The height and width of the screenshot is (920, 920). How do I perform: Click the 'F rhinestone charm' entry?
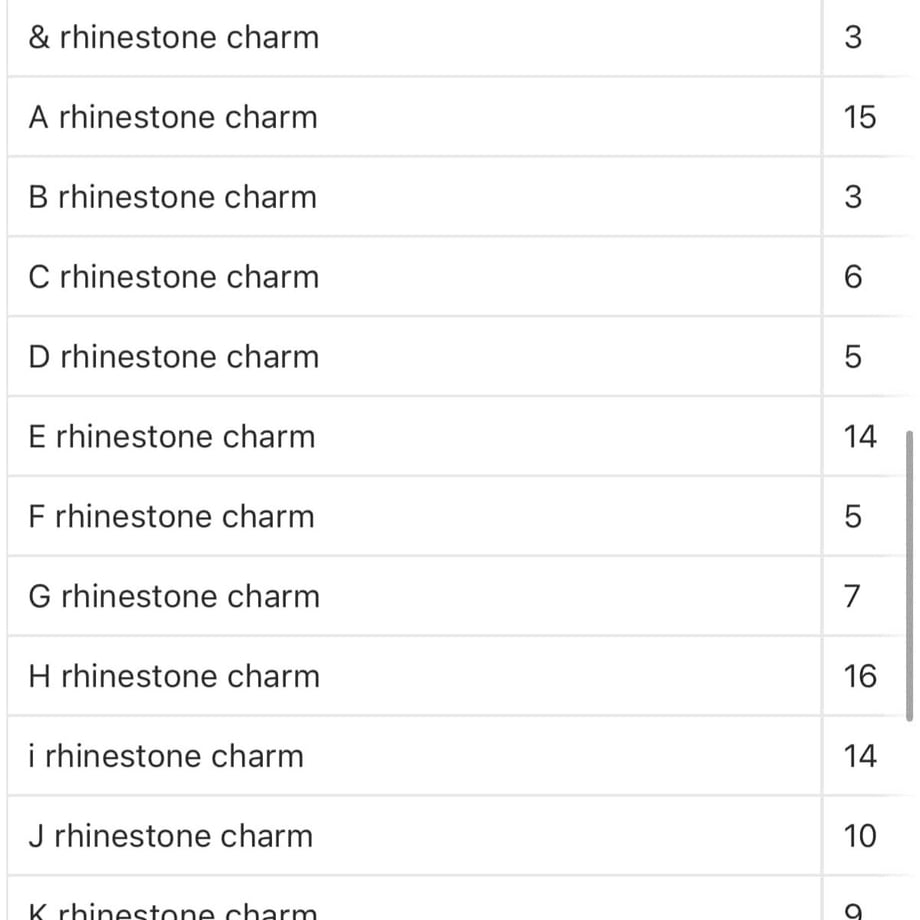pos(414,516)
